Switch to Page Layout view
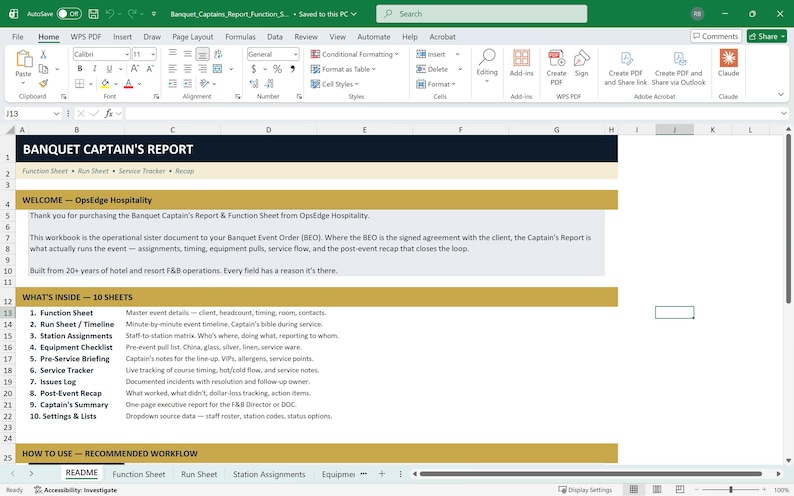794x496 pixels. click(657, 489)
